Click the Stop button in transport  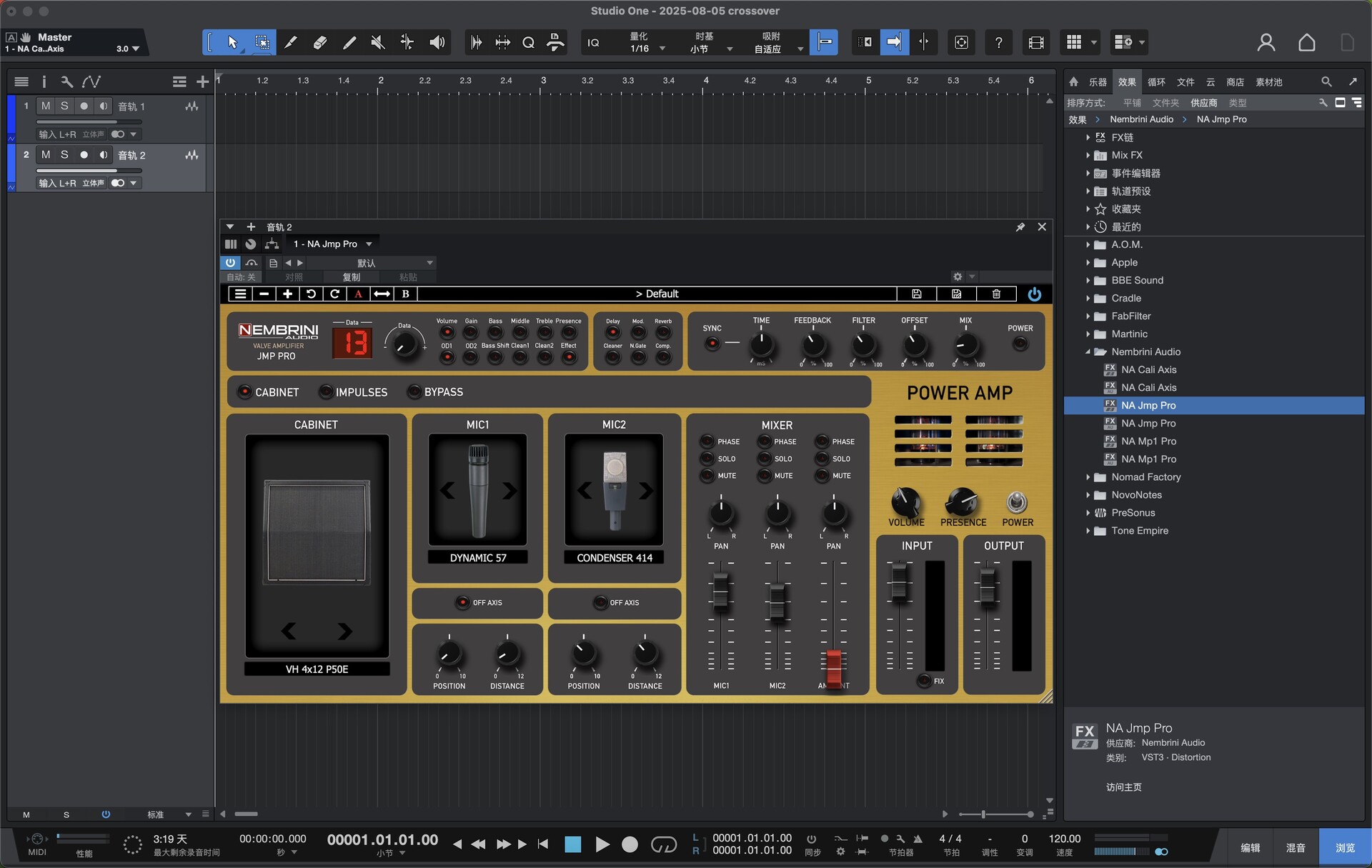[x=572, y=844]
